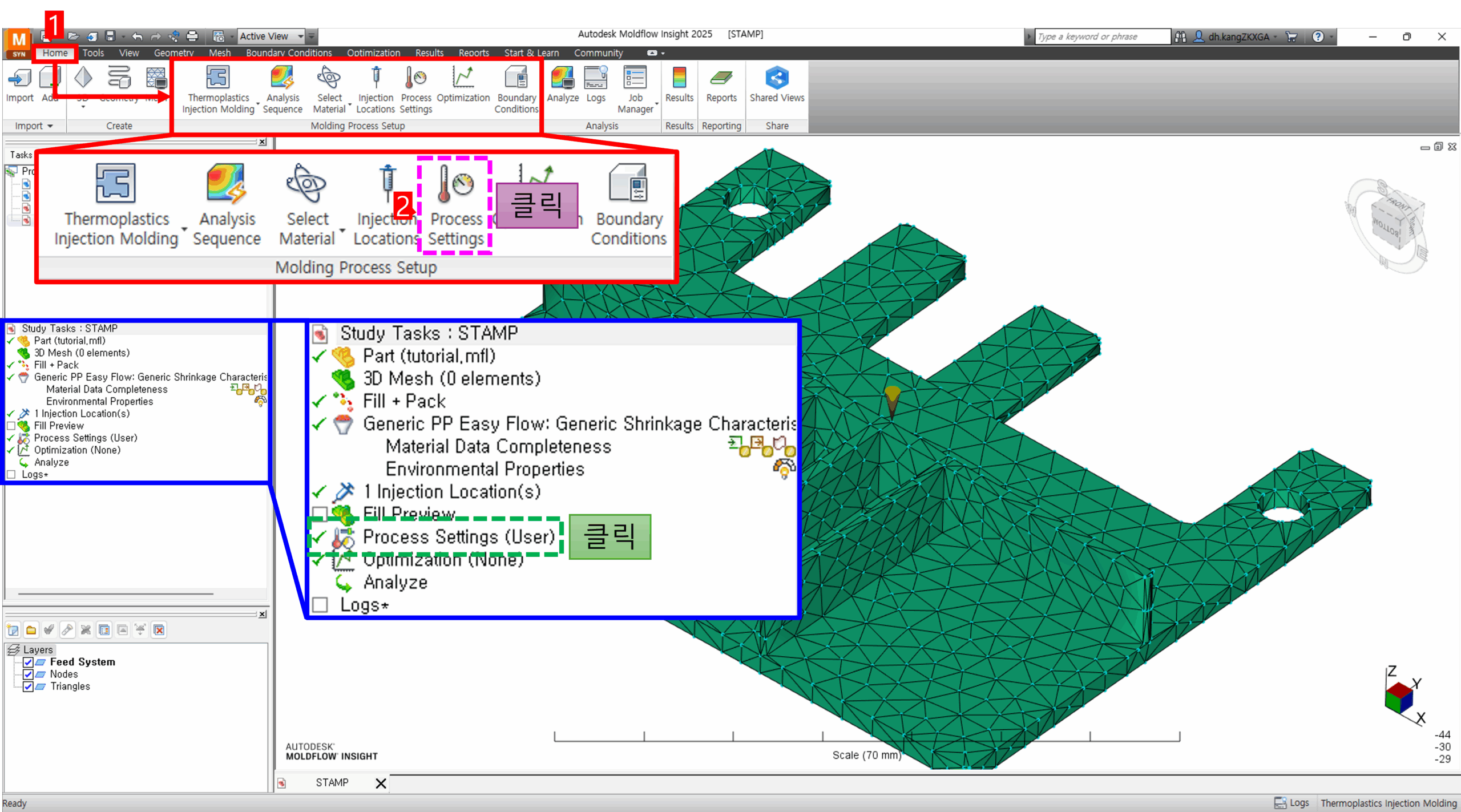The height and width of the screenshot is (812, 1461).
Task: Uncheck the Nodes layer checkbox
Action: 28,674
